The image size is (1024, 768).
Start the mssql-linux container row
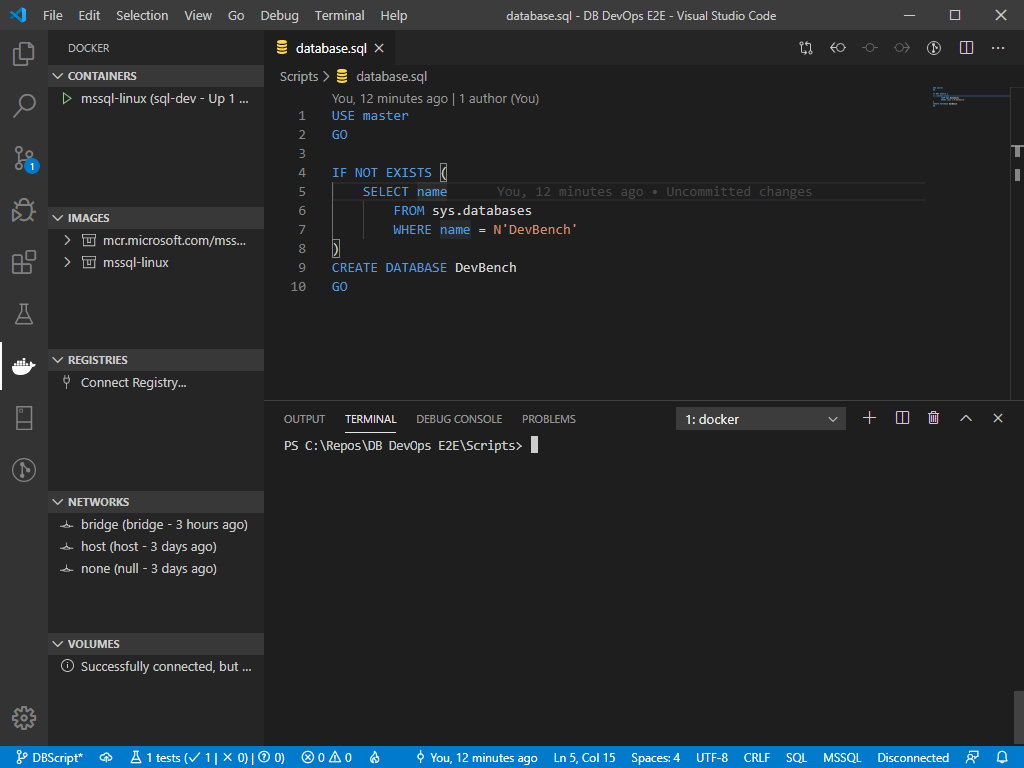[156, 99]
